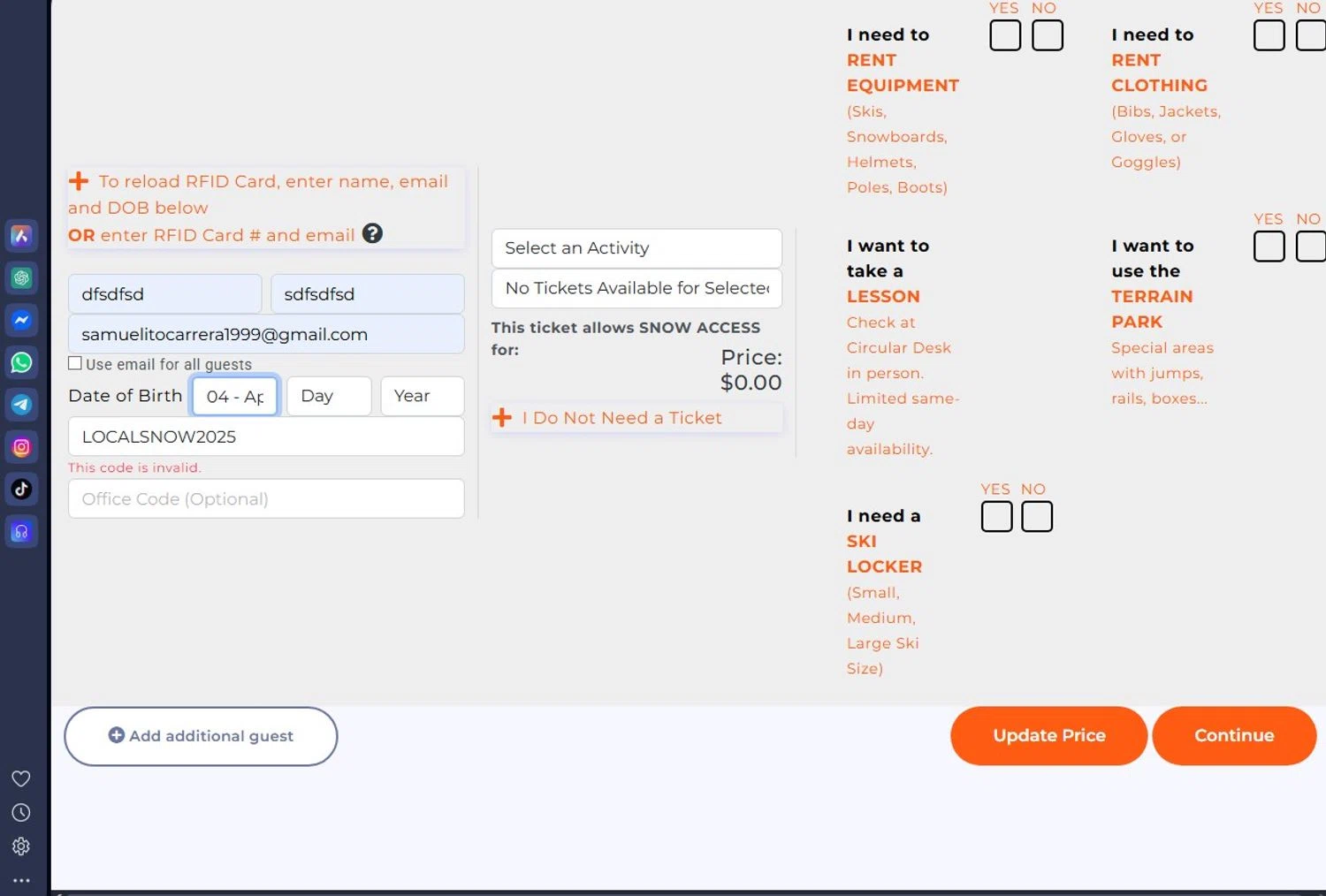Open the birth month dropdown
Viewport: 1326px width, 896px height.
pos(235,396)
